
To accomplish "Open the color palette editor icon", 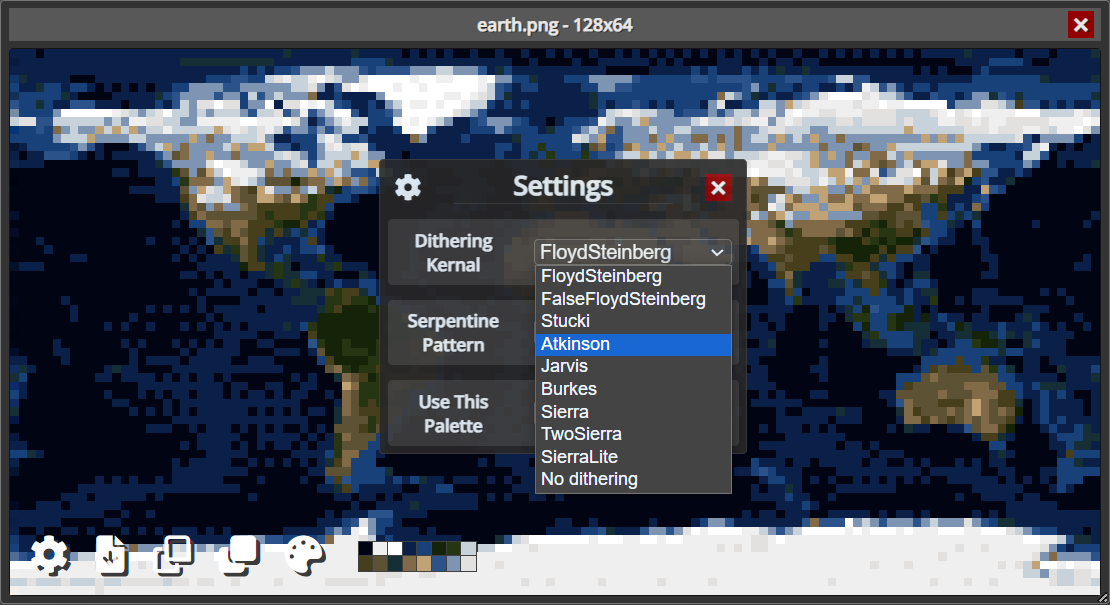I will click(x=303, y=556).
